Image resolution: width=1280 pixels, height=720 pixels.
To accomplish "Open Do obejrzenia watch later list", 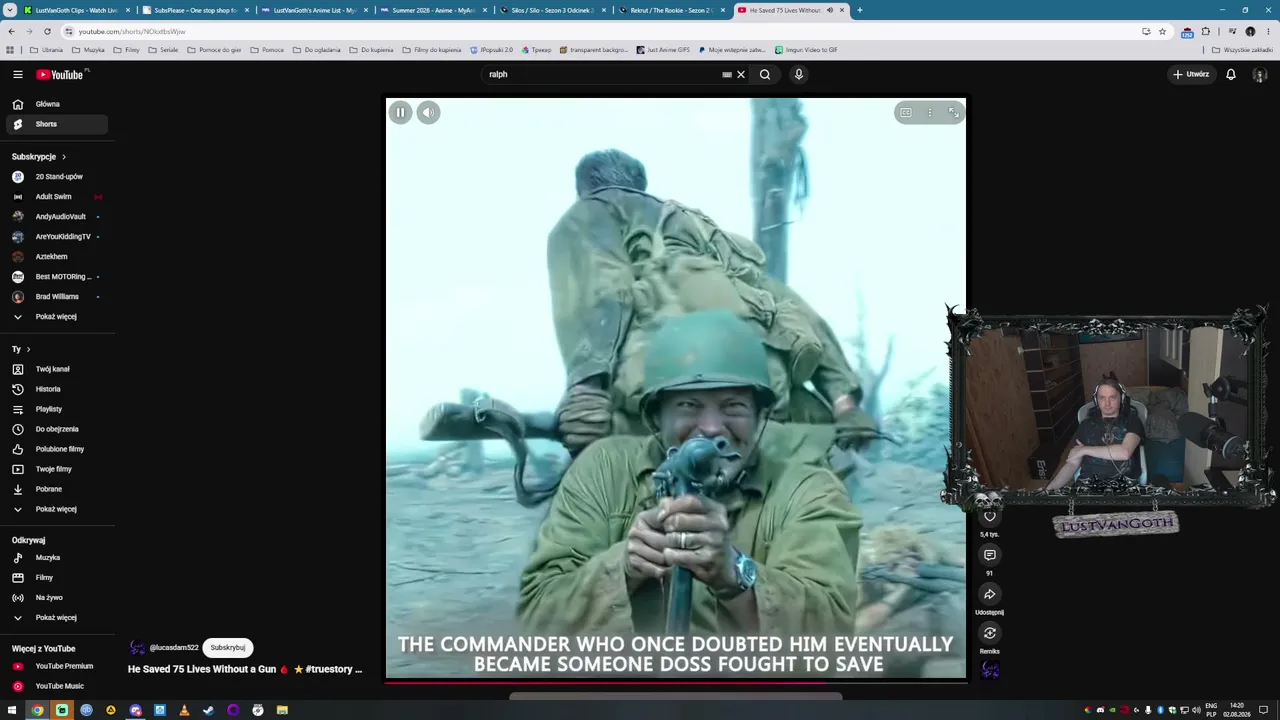I will pos(56,429).
